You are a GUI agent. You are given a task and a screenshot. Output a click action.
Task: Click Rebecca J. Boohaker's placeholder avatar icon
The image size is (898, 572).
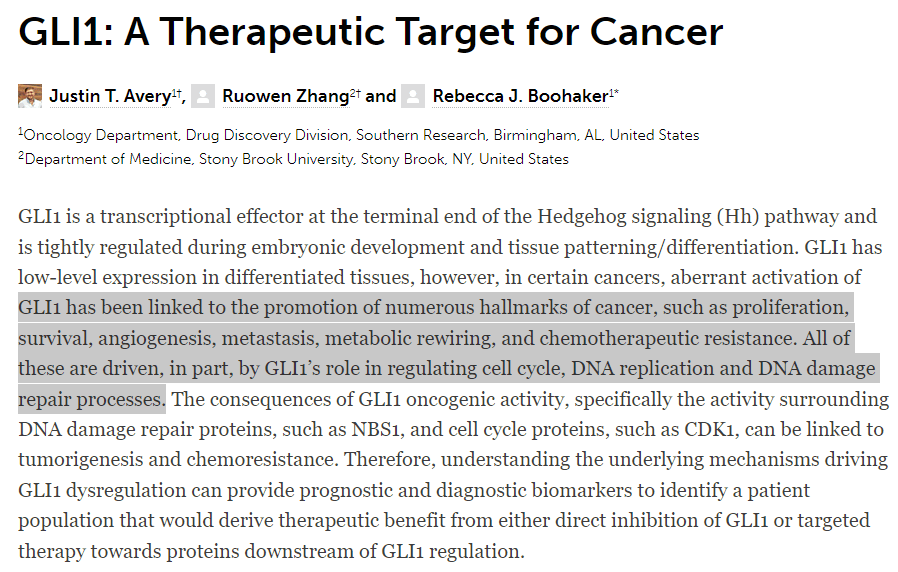[414, 96]
